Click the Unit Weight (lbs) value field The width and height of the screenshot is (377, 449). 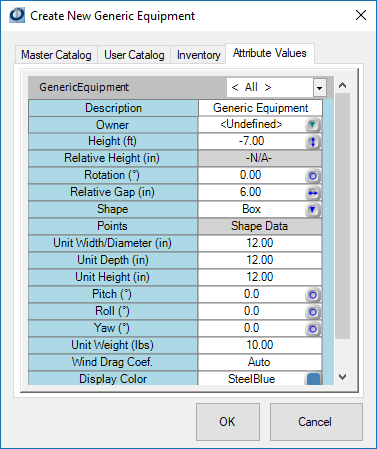click(x=260, y=345)
